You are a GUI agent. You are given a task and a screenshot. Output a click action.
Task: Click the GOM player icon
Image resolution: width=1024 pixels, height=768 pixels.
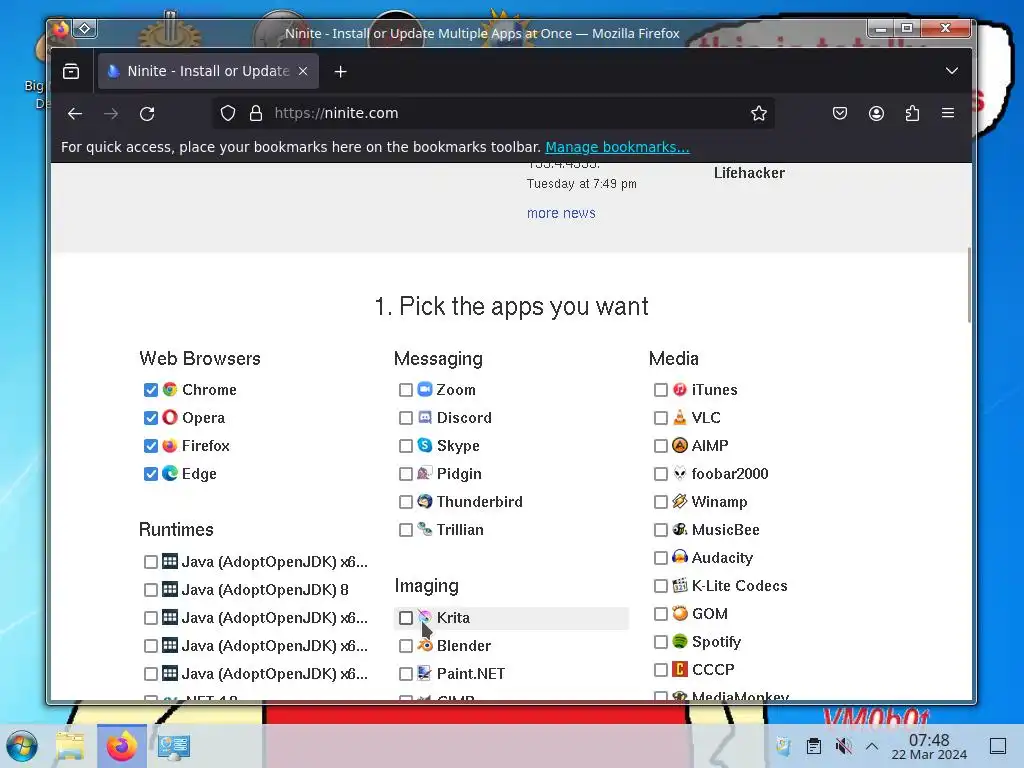[680, 613]
